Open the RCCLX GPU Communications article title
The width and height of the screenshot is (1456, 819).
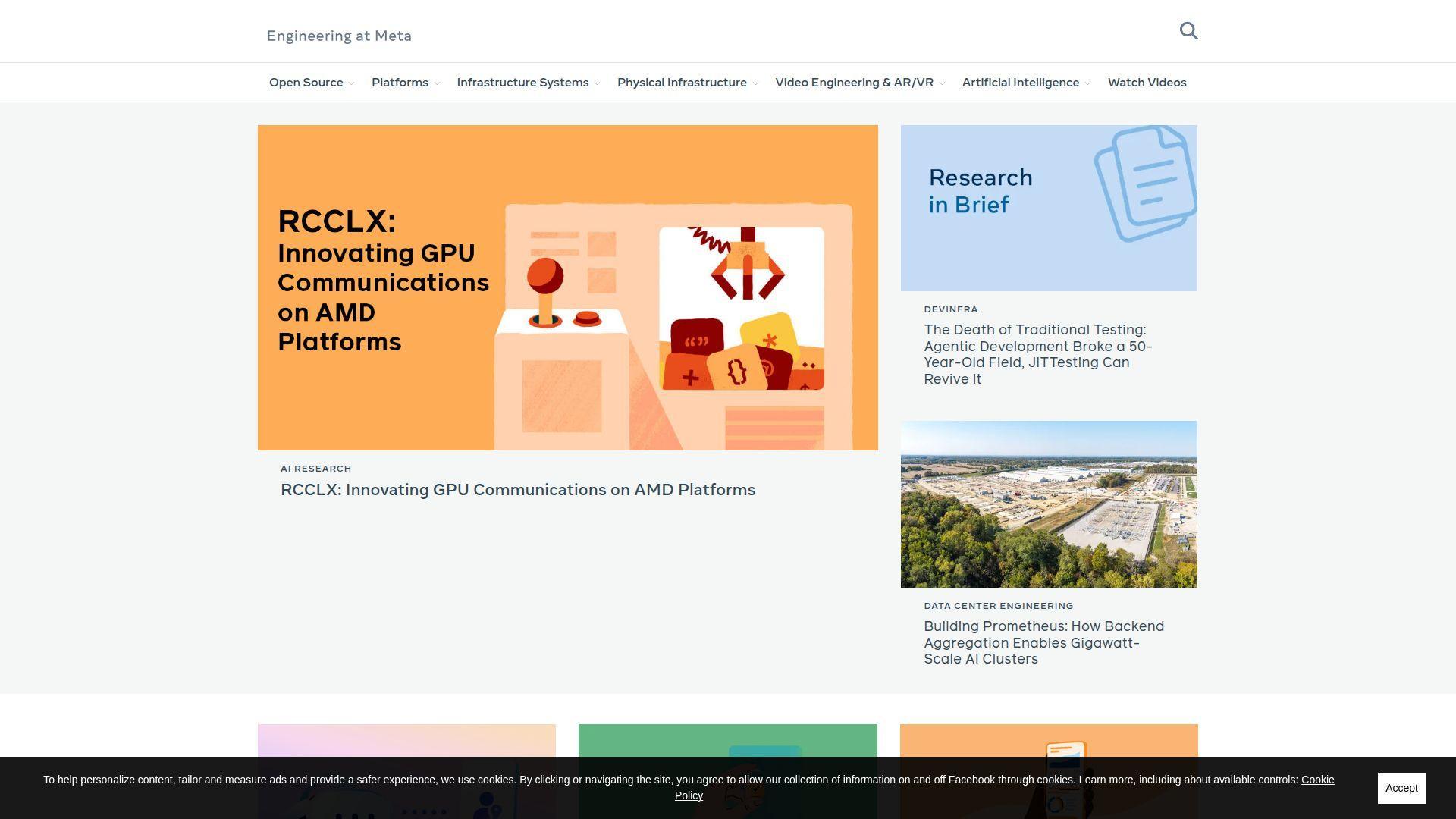(x=518, y=490)
